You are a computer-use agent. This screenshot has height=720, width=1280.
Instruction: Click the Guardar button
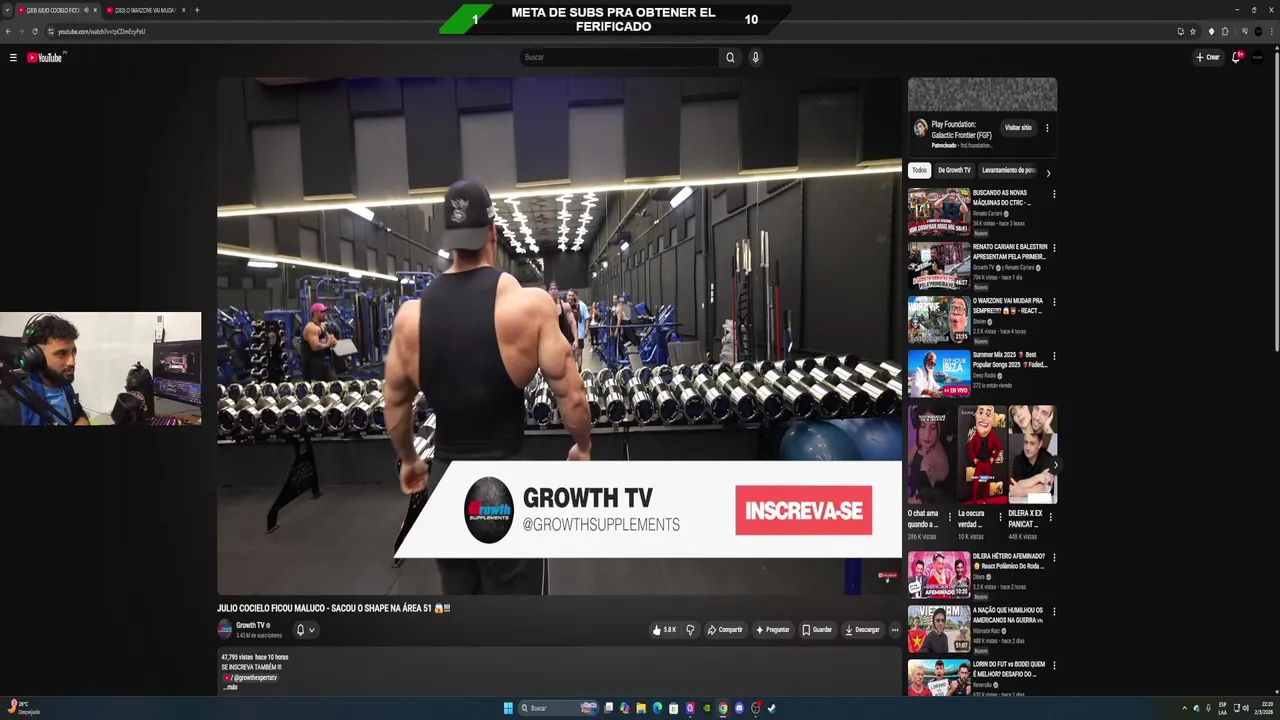click(x=817, y=630)
